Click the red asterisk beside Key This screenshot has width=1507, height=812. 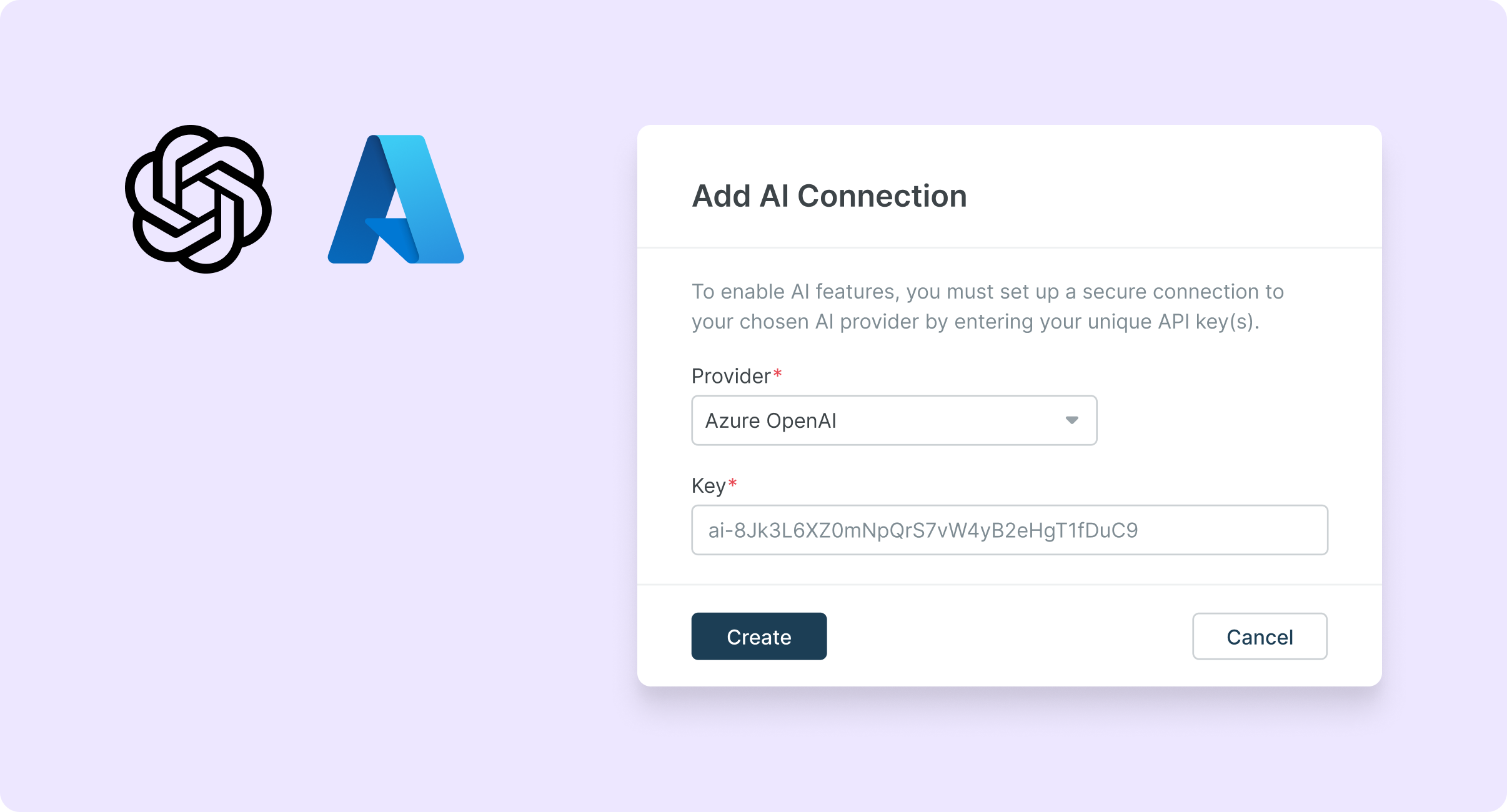pos(732,483)
